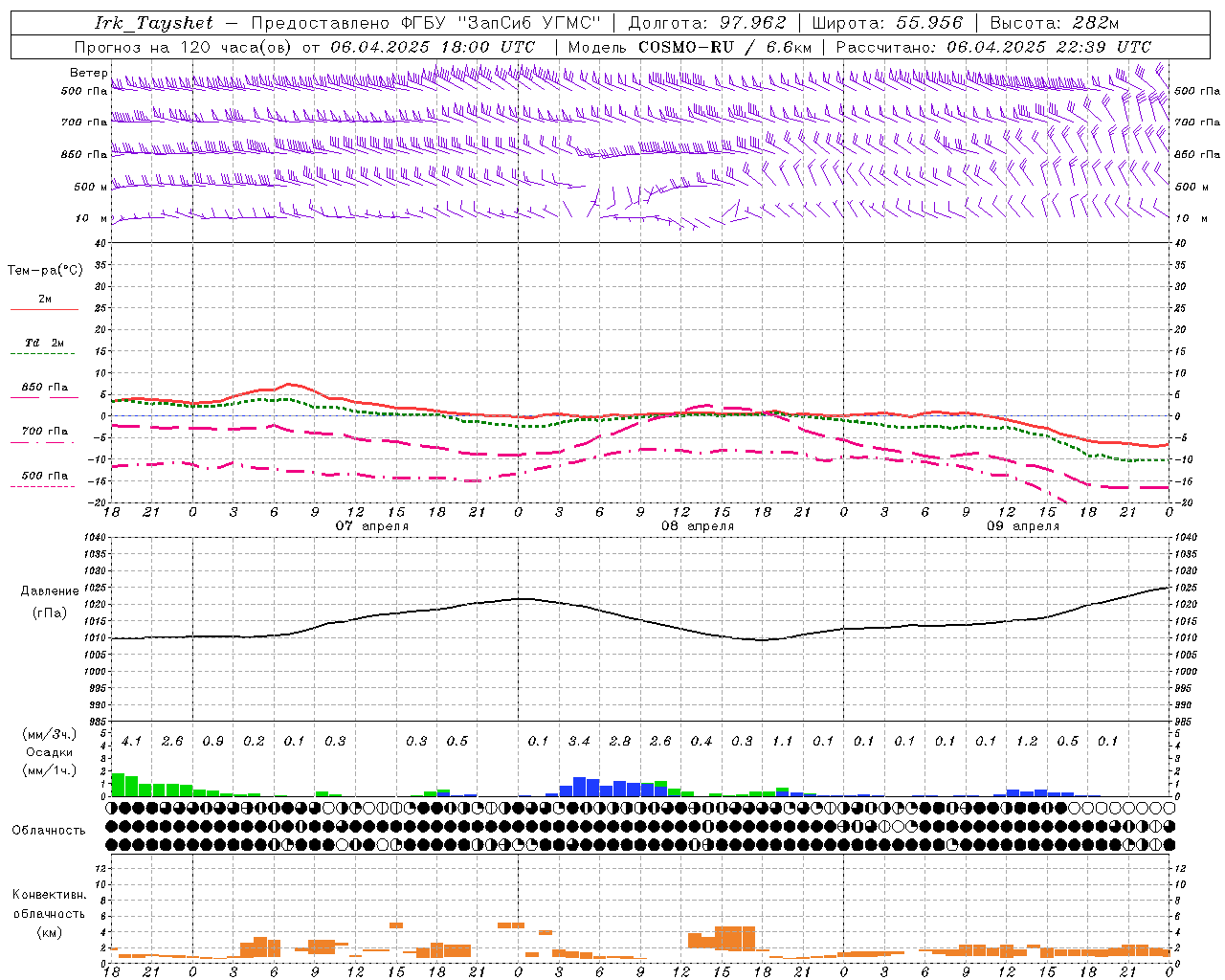Screen dimensions: 1225x980
Task: Click the 'Ветер' wind panel label
Action: tap(89, 73)
